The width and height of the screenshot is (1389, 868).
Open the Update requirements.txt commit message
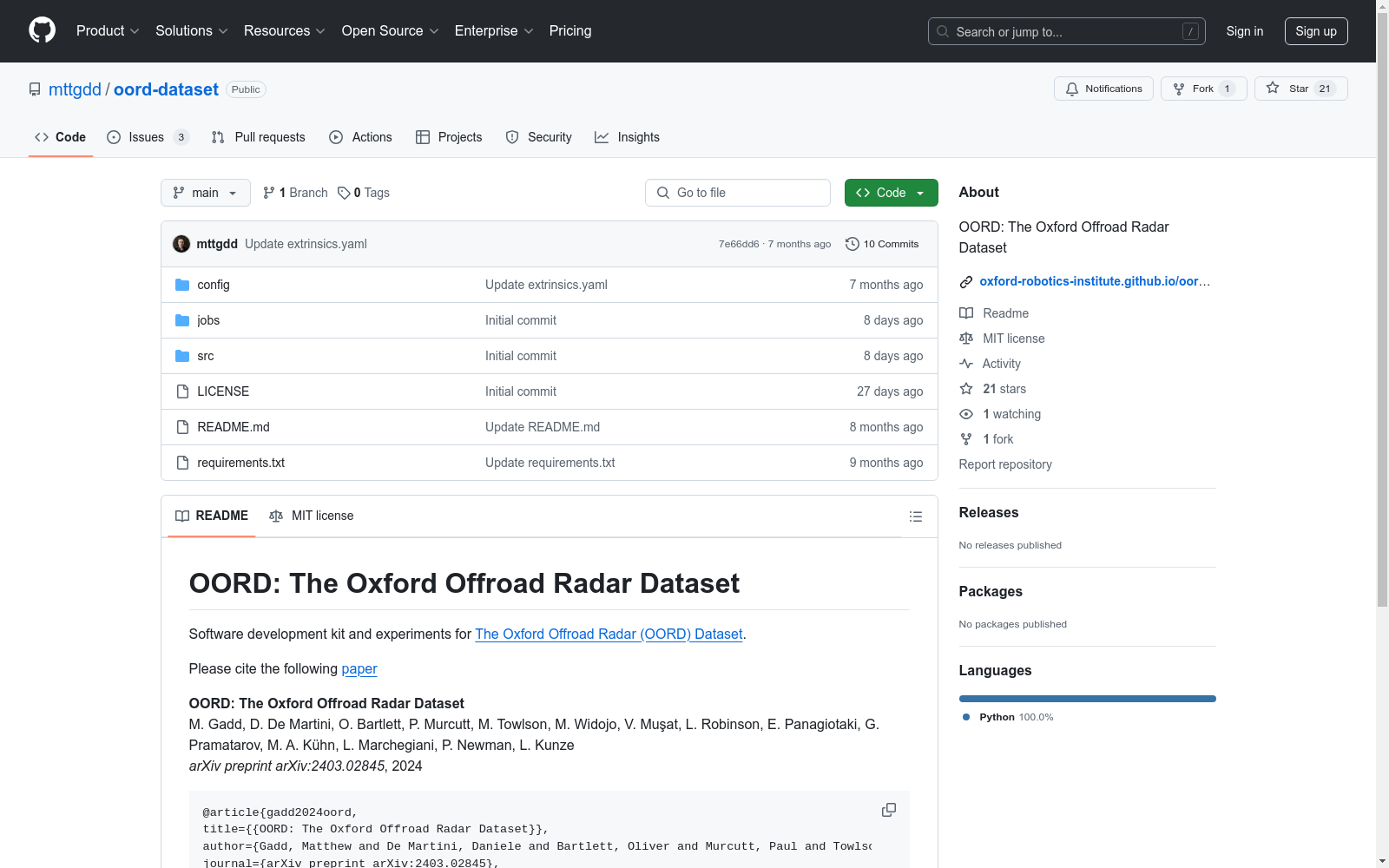[x=550, y=463]
